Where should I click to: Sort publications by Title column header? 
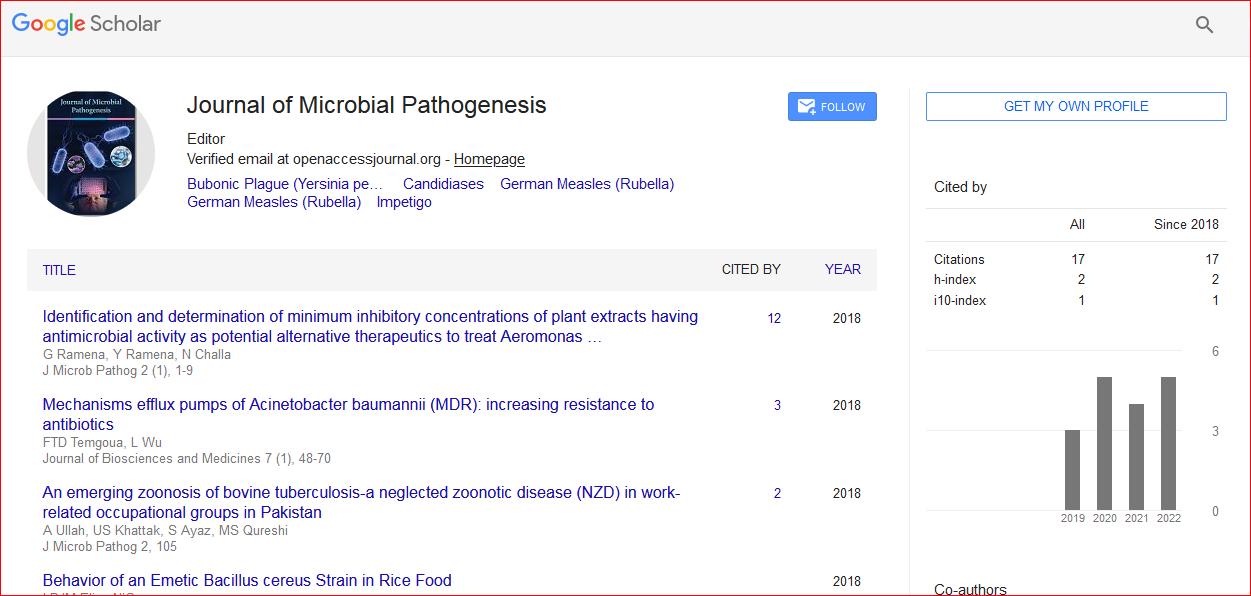tap(59, 270)
